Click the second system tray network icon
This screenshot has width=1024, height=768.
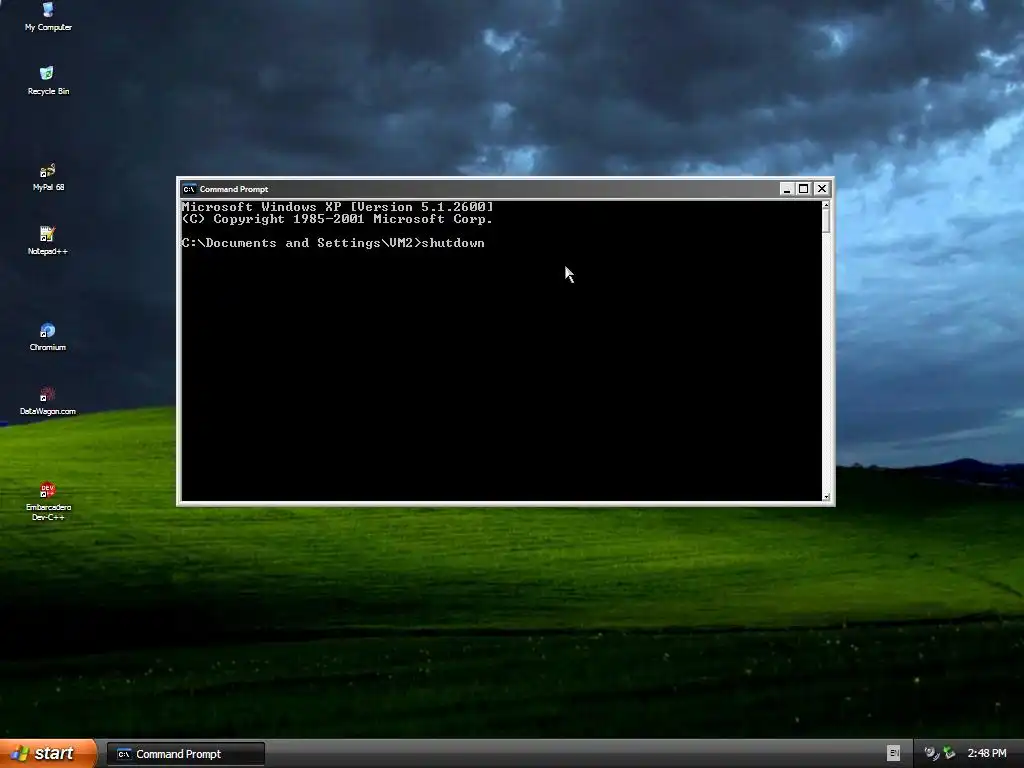pos(949,753)
